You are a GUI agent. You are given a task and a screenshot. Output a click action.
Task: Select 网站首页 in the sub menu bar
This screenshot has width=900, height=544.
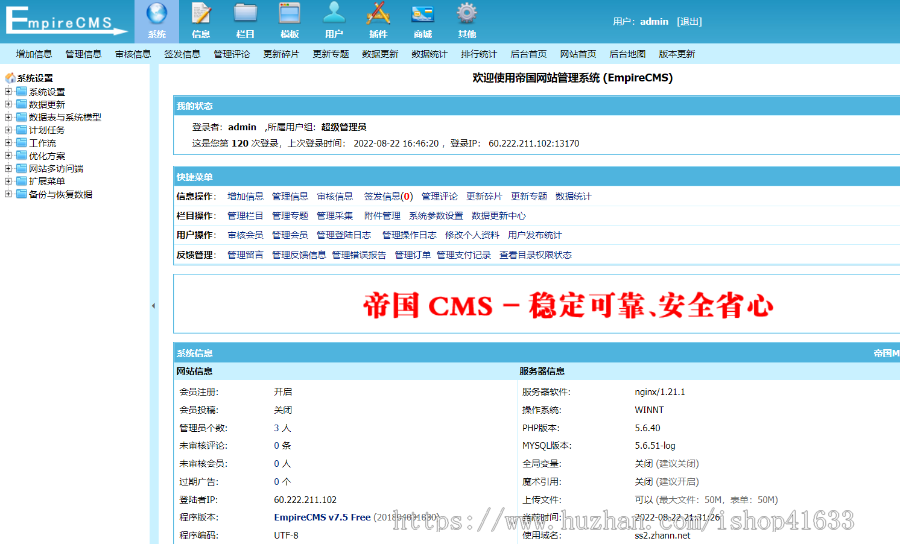coord(578,54)
